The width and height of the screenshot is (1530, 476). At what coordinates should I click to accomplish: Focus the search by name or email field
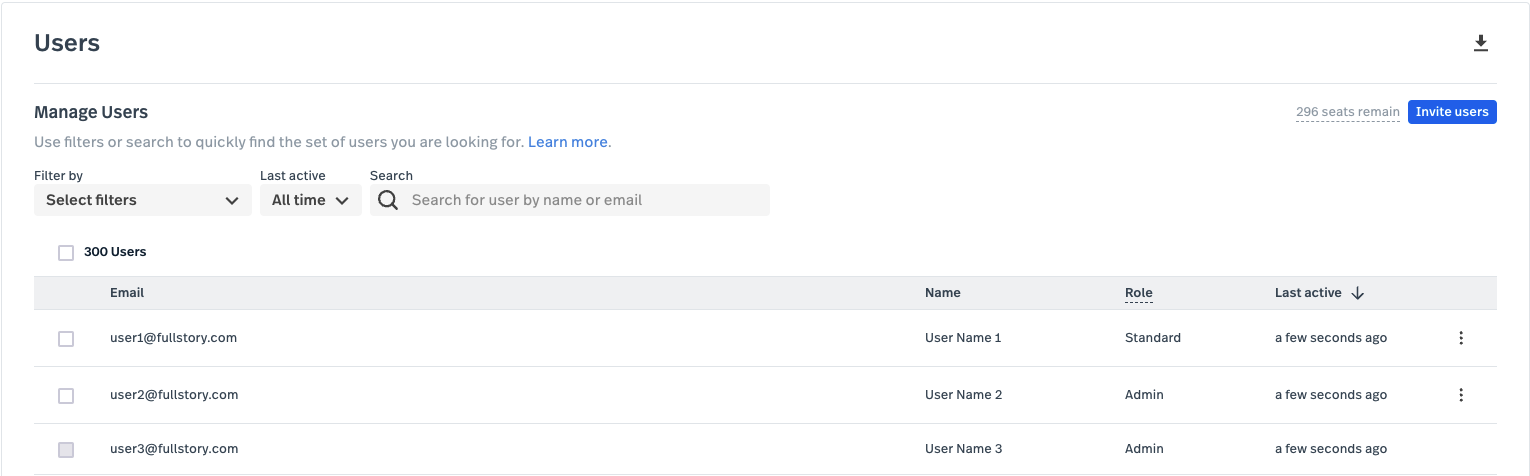[585, 200]
